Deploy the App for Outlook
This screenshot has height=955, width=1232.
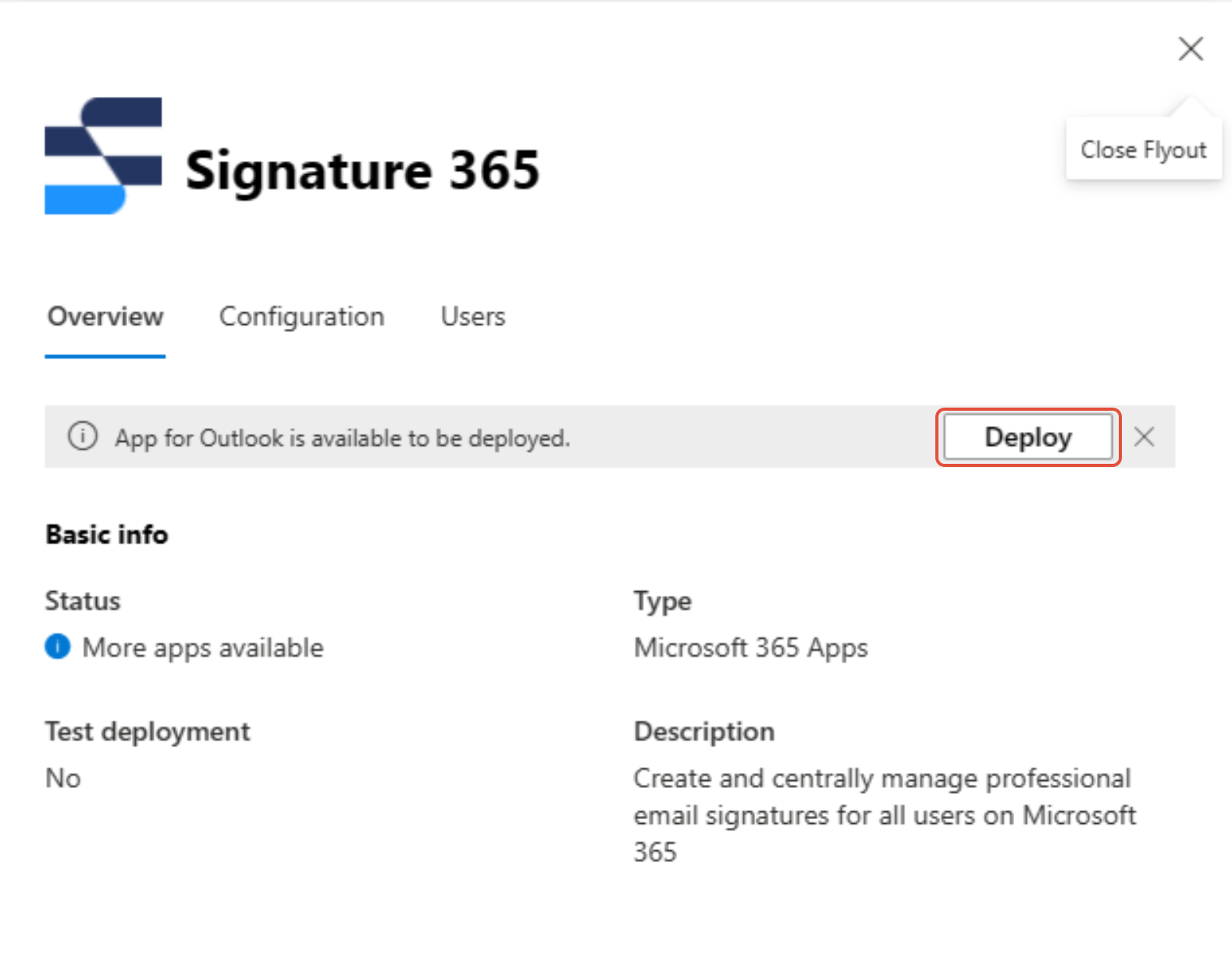click(1028, 437)
